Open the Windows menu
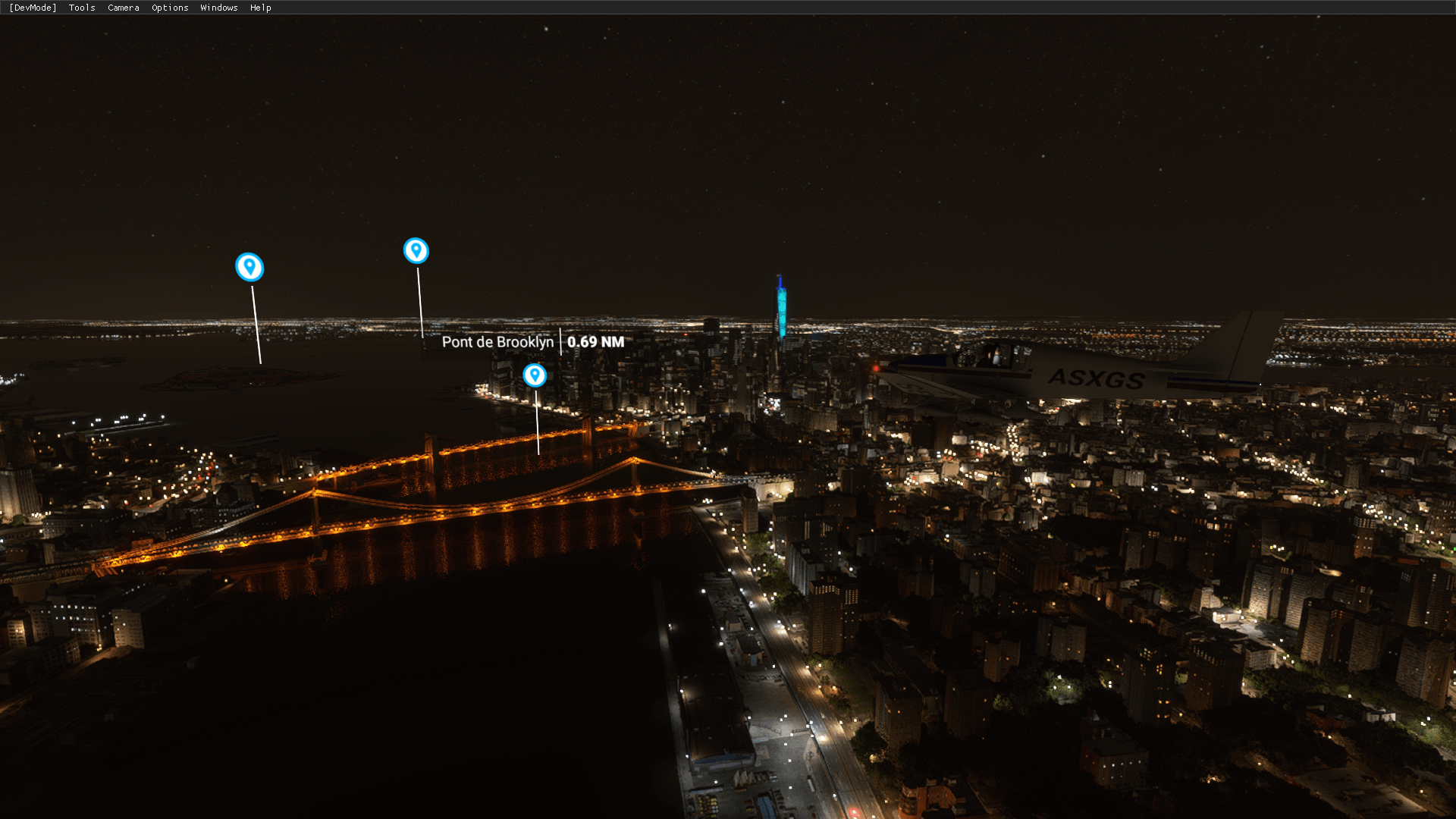1456x819 pixels. 219,8
